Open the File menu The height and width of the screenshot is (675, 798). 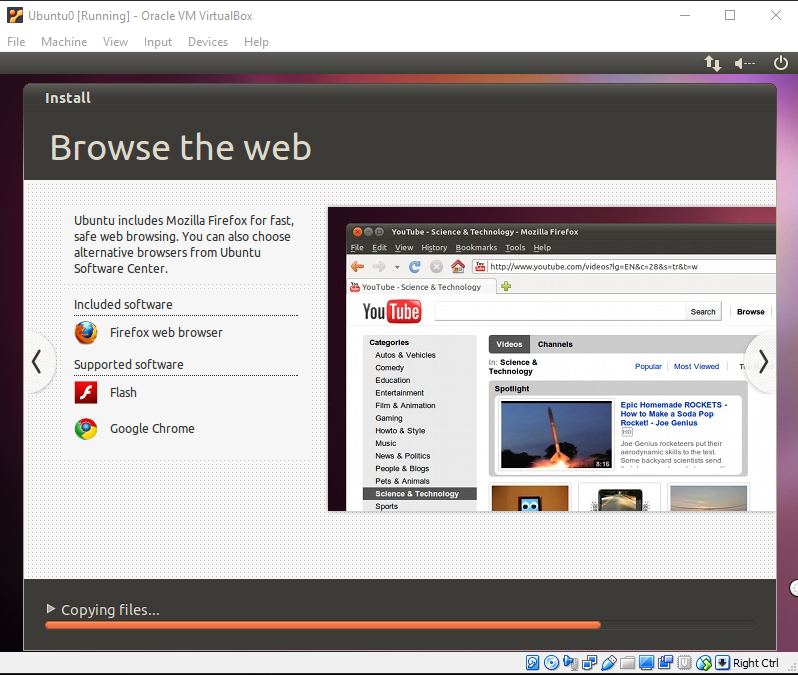click(x=16, y=42)
